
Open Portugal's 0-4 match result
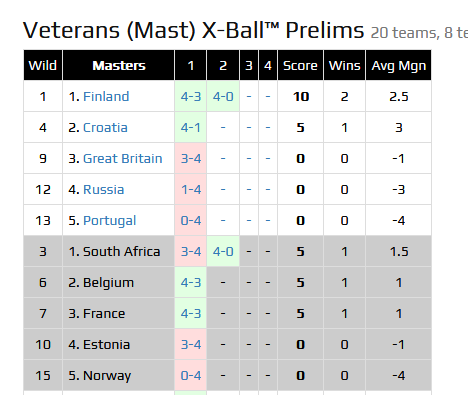tap(191, 221)
